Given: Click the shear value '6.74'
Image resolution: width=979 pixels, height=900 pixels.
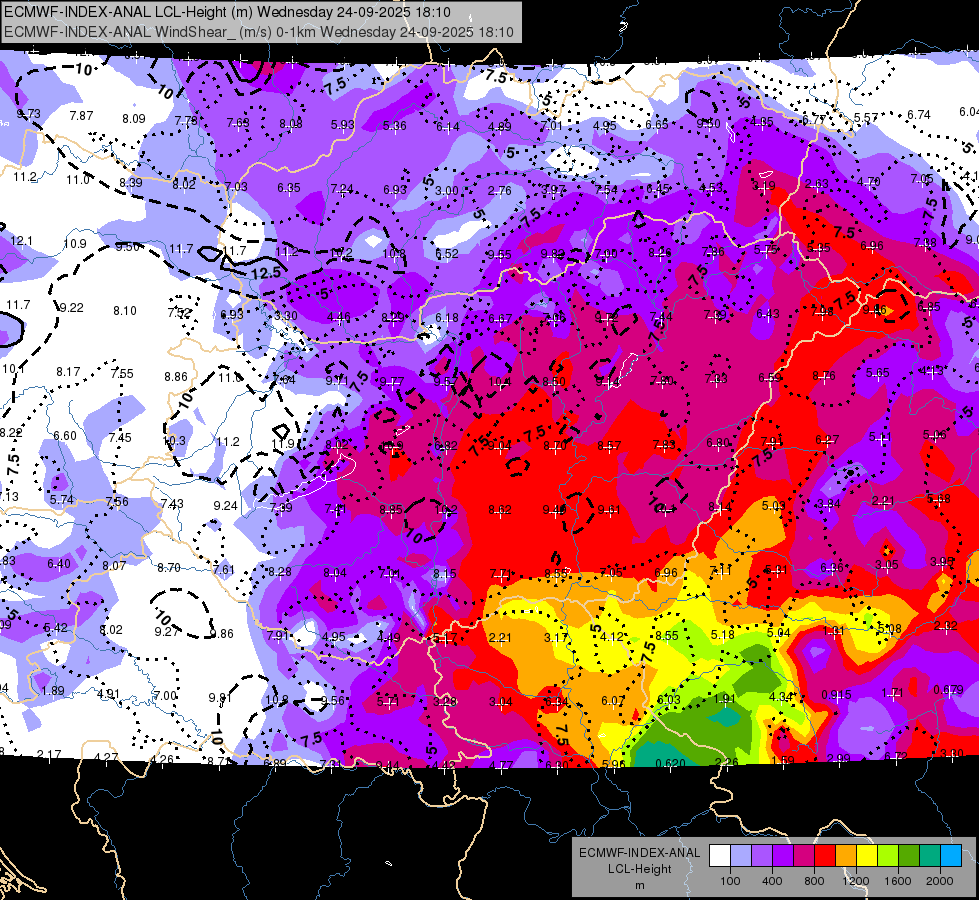Looking at the screenshot, I should pos(918,115).
